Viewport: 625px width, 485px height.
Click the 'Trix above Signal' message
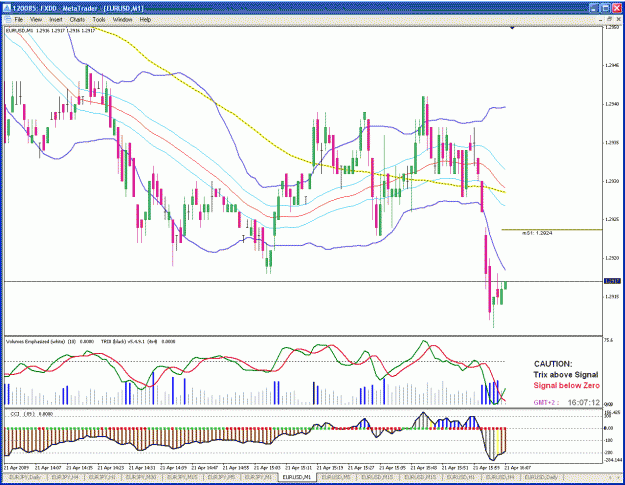coord(566,375)
